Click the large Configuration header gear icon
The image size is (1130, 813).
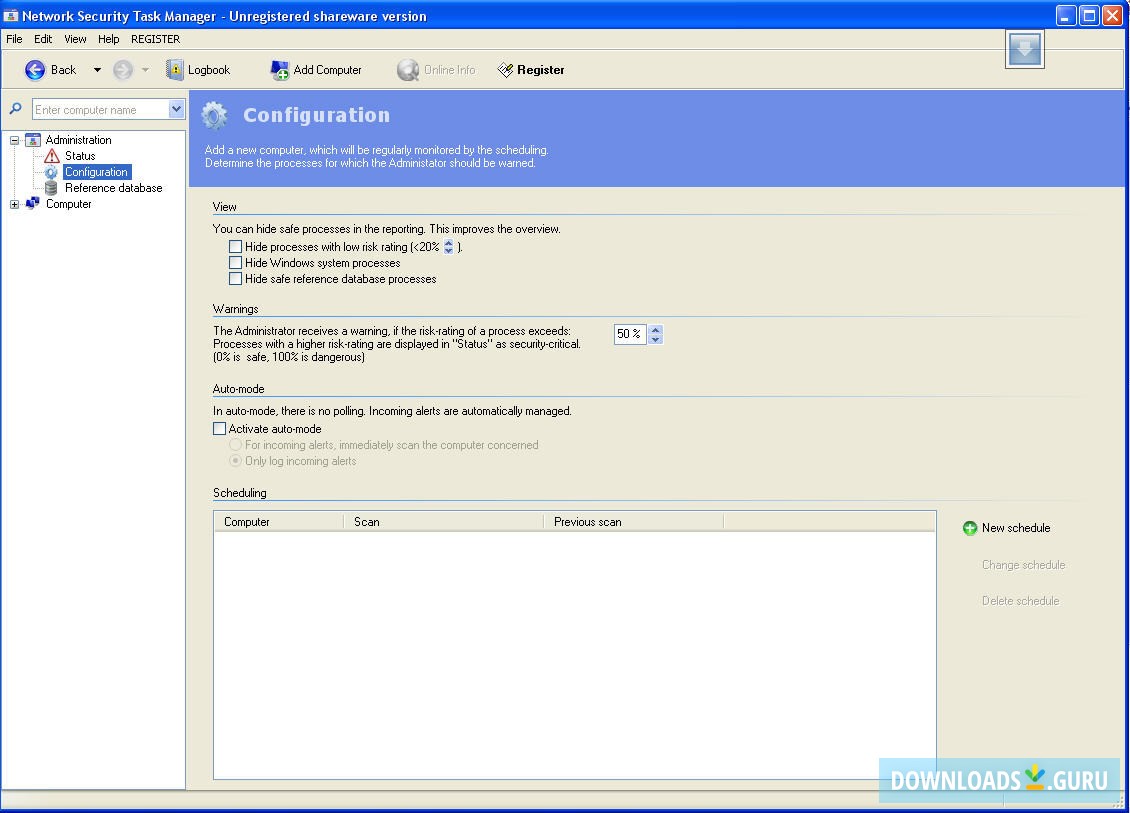click(214, 115)
